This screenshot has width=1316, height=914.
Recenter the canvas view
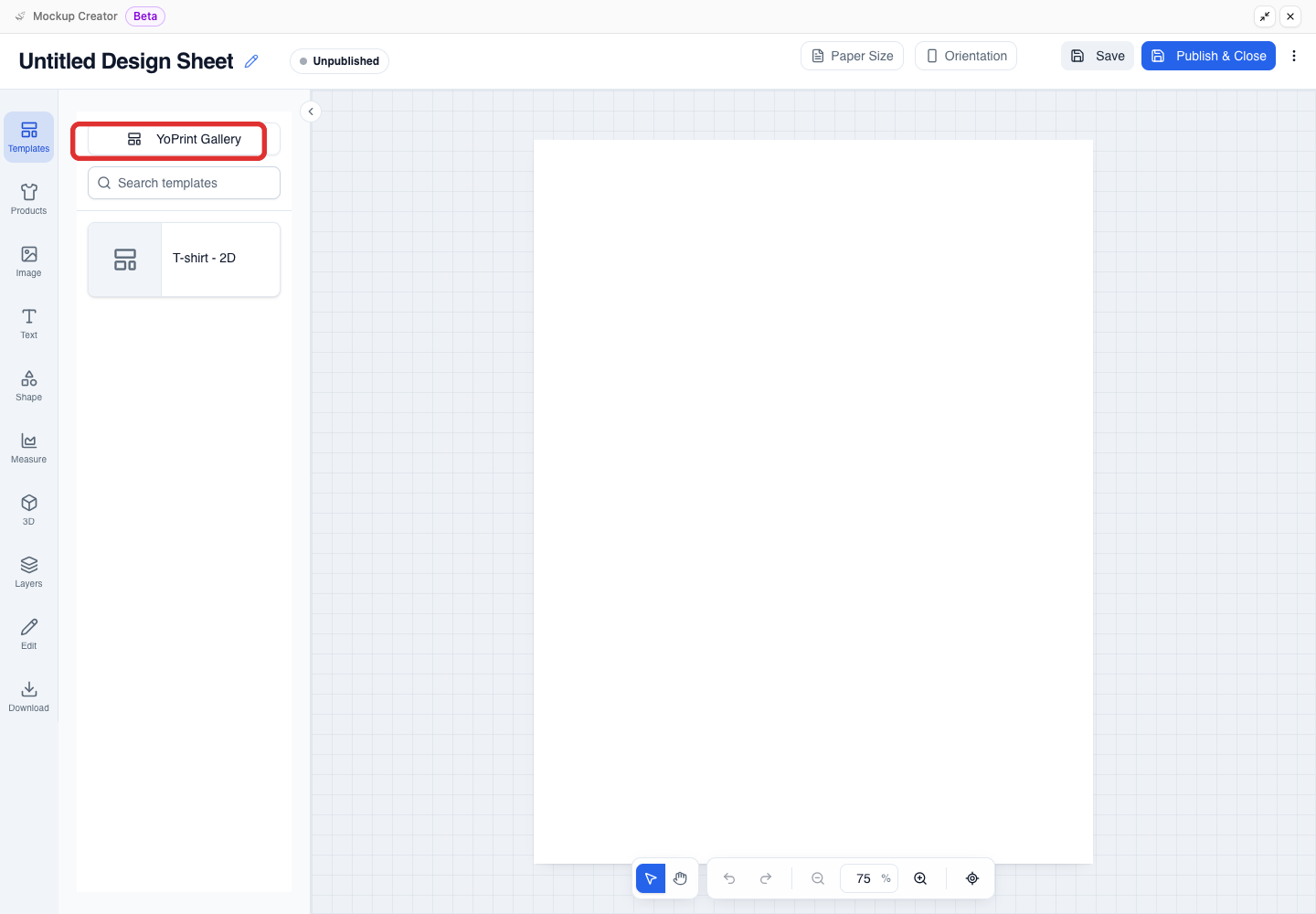pyautogui.click(x=972, y=878)
